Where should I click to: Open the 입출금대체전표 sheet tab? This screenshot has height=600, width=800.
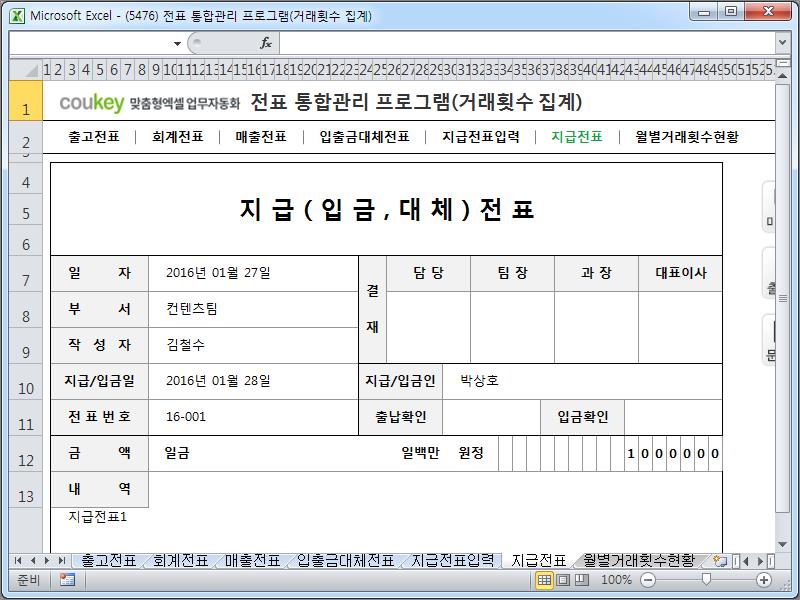tap(345, 561)
